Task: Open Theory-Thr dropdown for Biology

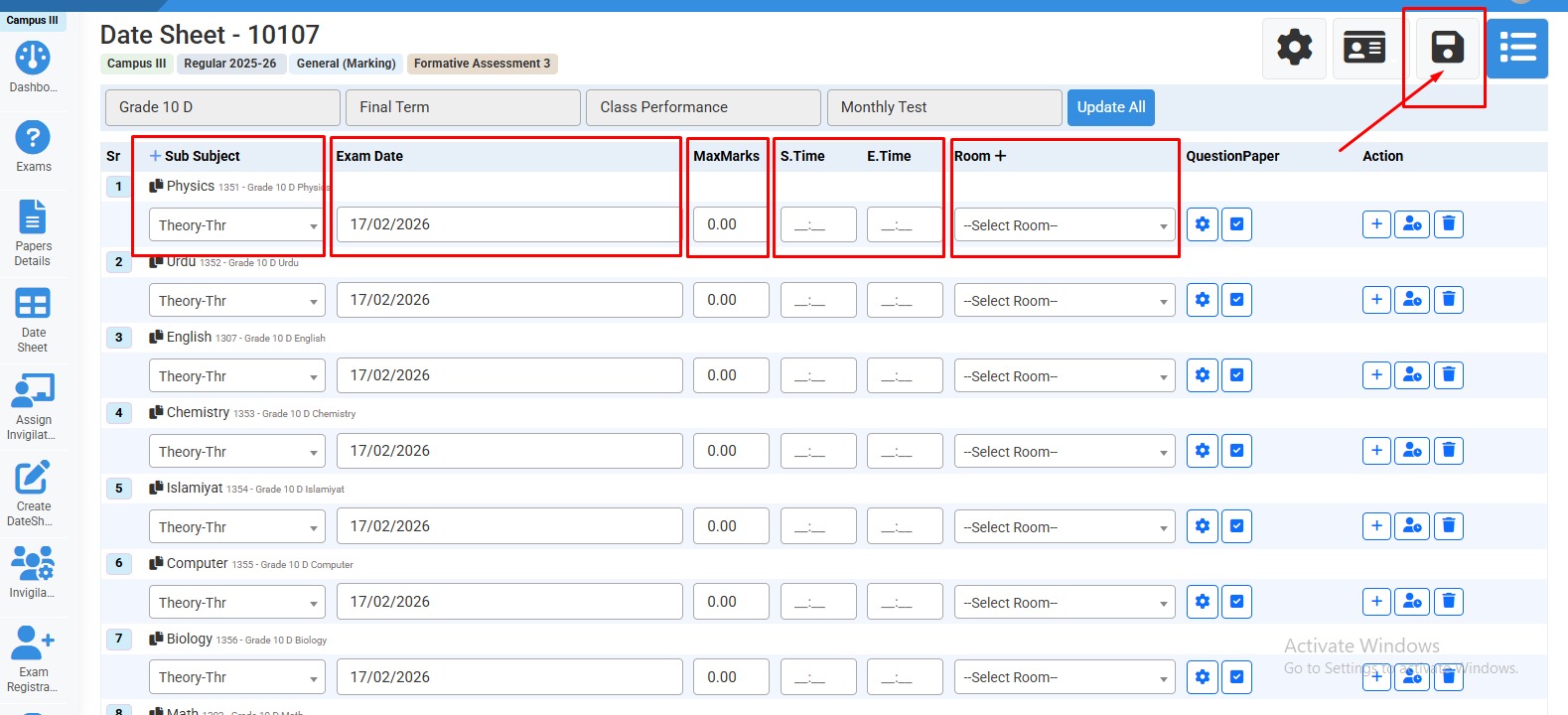Action: (237, 677)
